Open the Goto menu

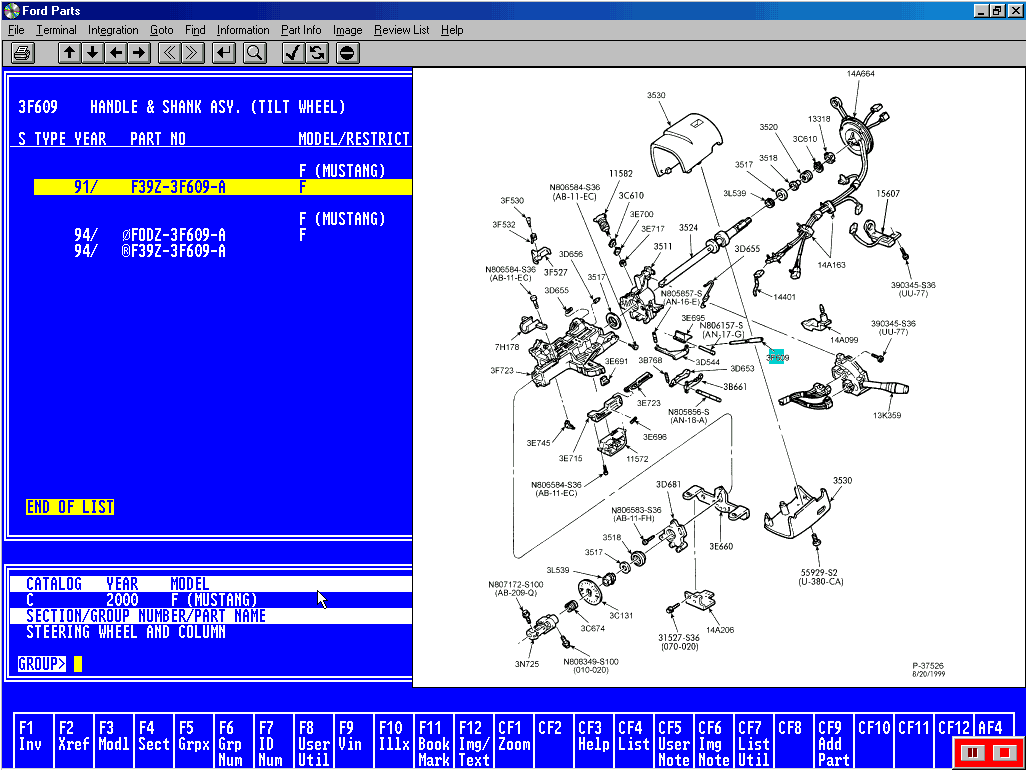point(162,30)
